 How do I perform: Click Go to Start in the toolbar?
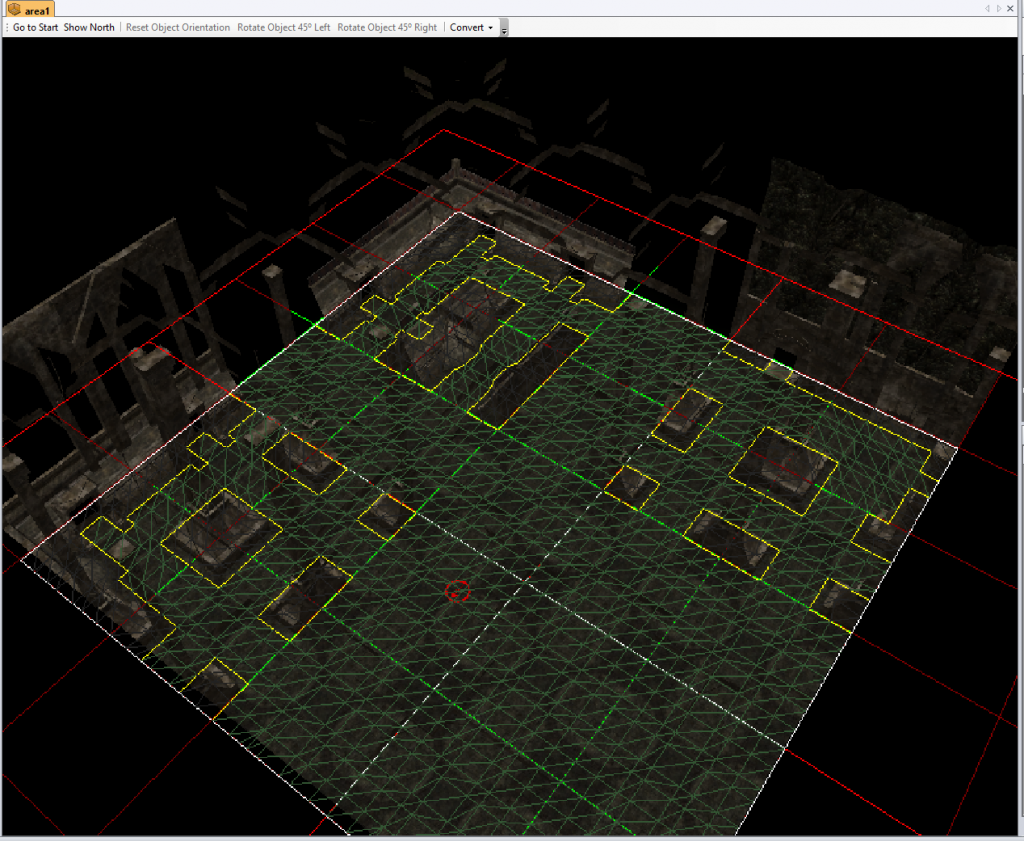(36, 27)
